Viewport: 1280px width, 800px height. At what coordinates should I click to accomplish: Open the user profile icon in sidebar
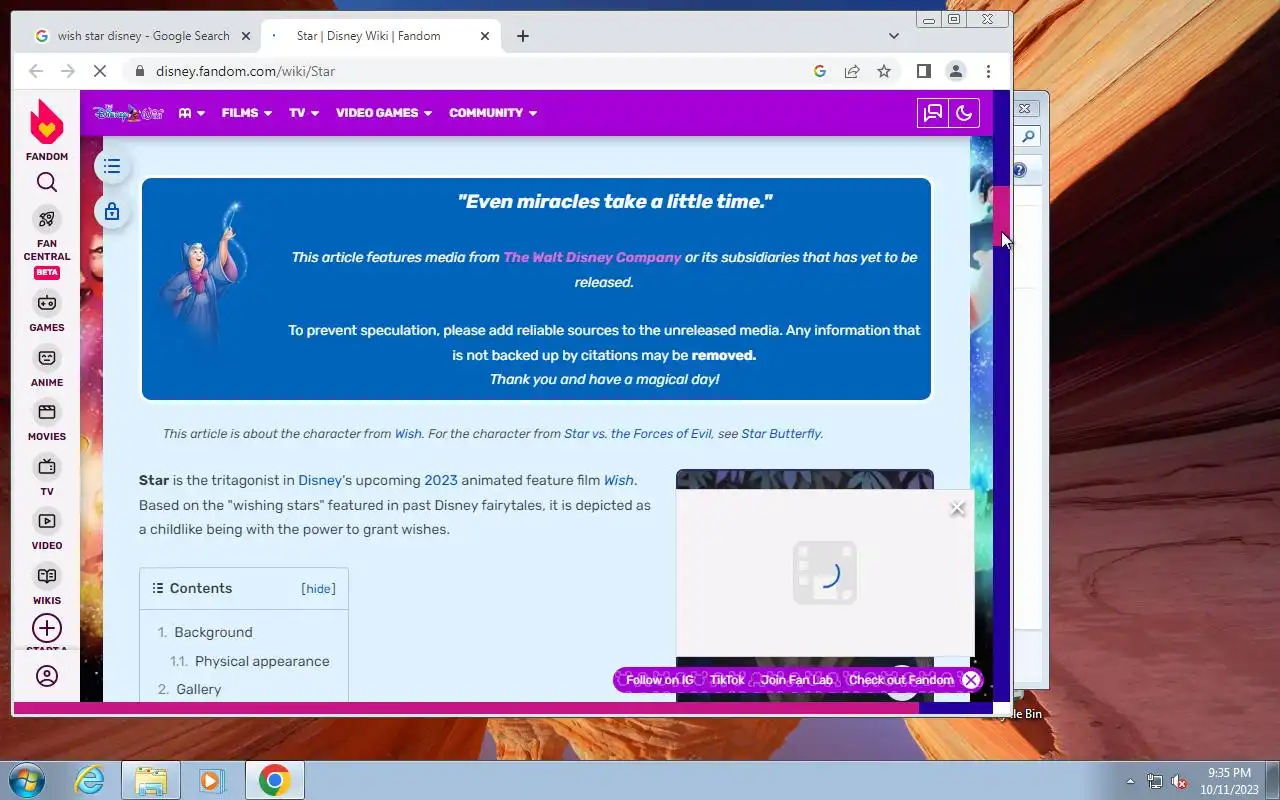47,676
